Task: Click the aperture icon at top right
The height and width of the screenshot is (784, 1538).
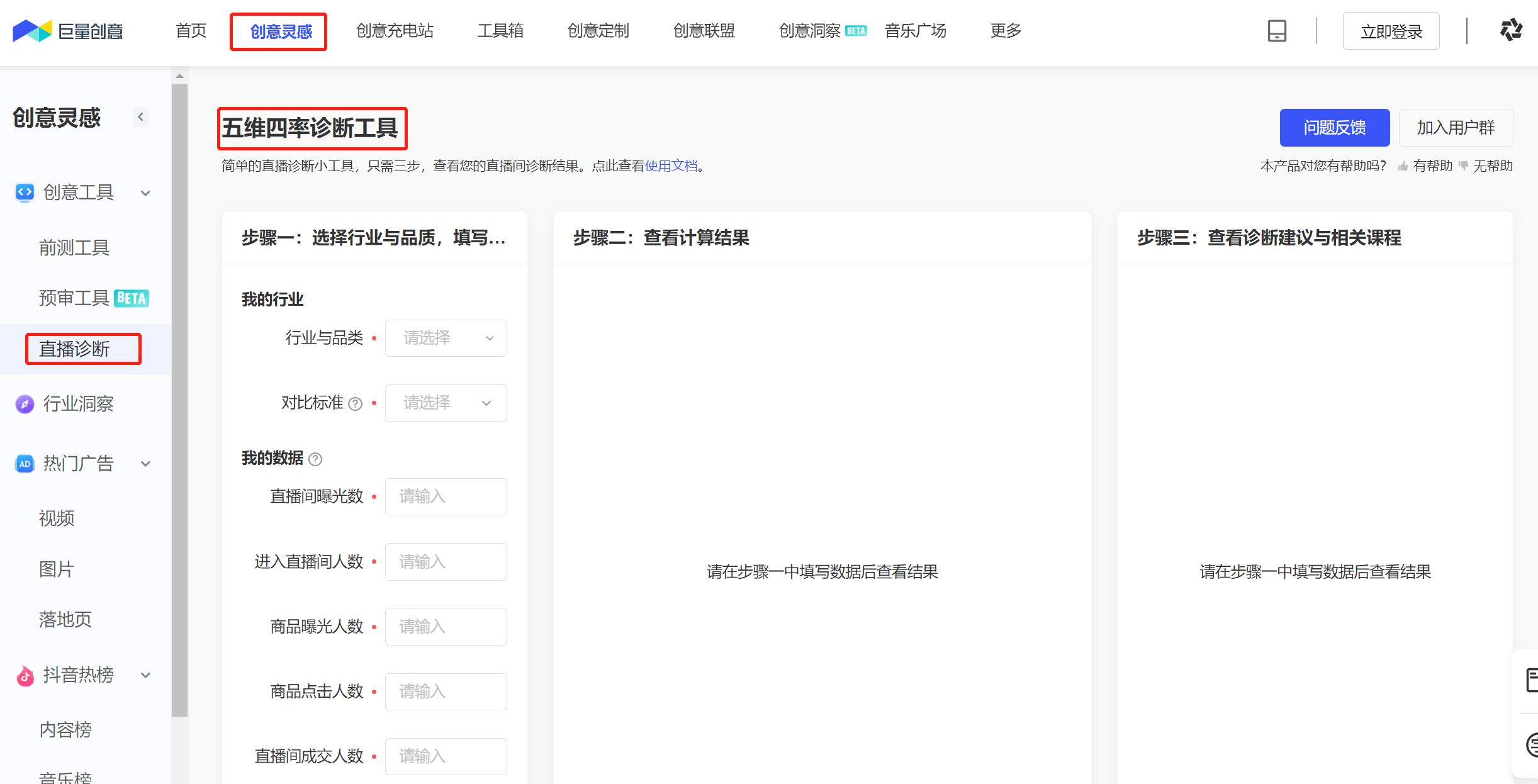Action: pos(1511,30)
